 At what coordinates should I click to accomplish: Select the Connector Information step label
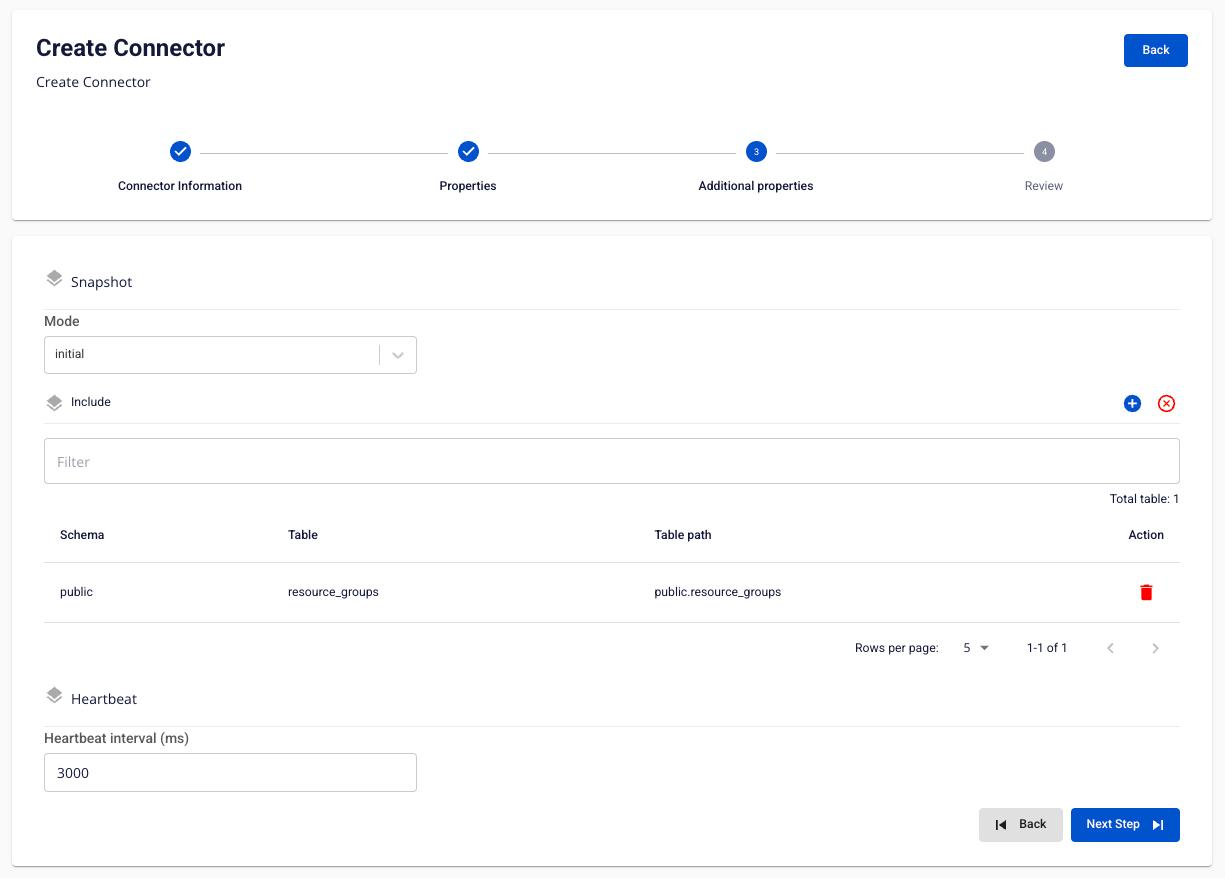[x=180, y=186]
